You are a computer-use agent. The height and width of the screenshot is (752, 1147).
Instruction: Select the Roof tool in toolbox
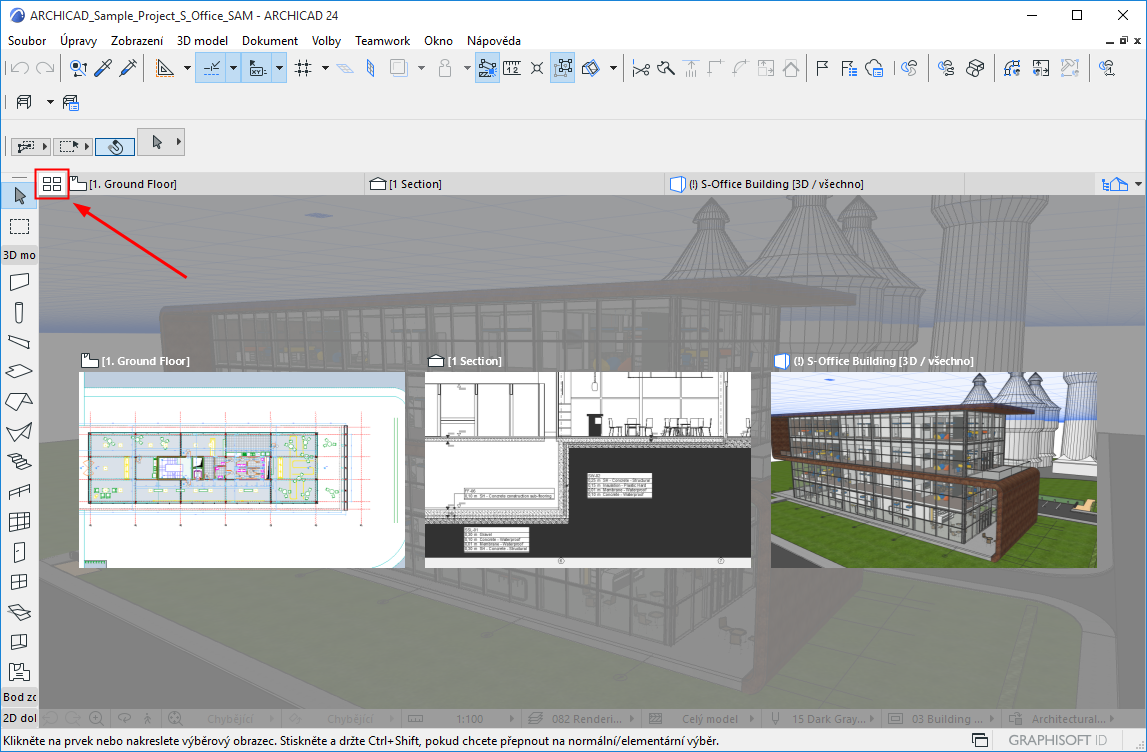pyautogui.click(x=19, y=402)
